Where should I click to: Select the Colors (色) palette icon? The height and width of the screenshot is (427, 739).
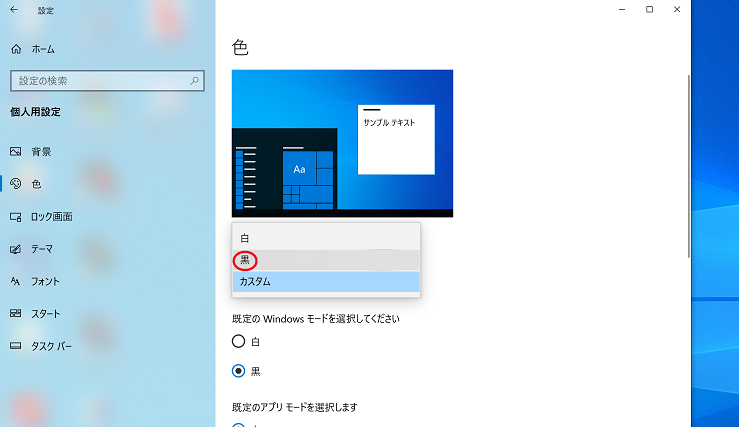coord(16,183)
